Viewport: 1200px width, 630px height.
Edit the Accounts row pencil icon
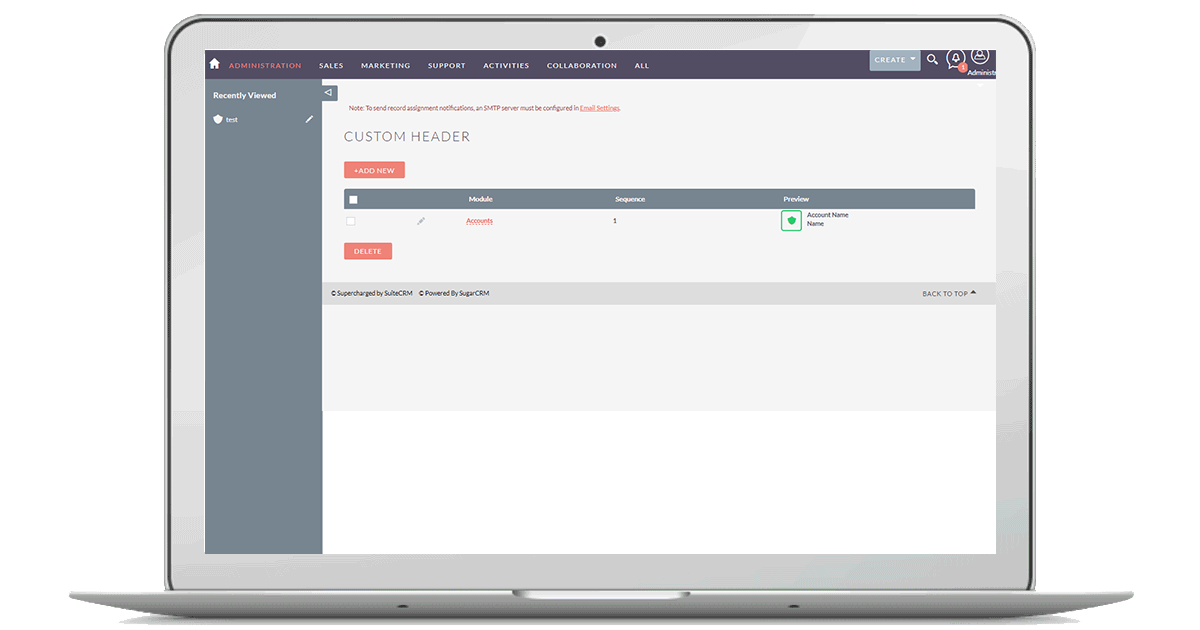[x=421, y=221]
